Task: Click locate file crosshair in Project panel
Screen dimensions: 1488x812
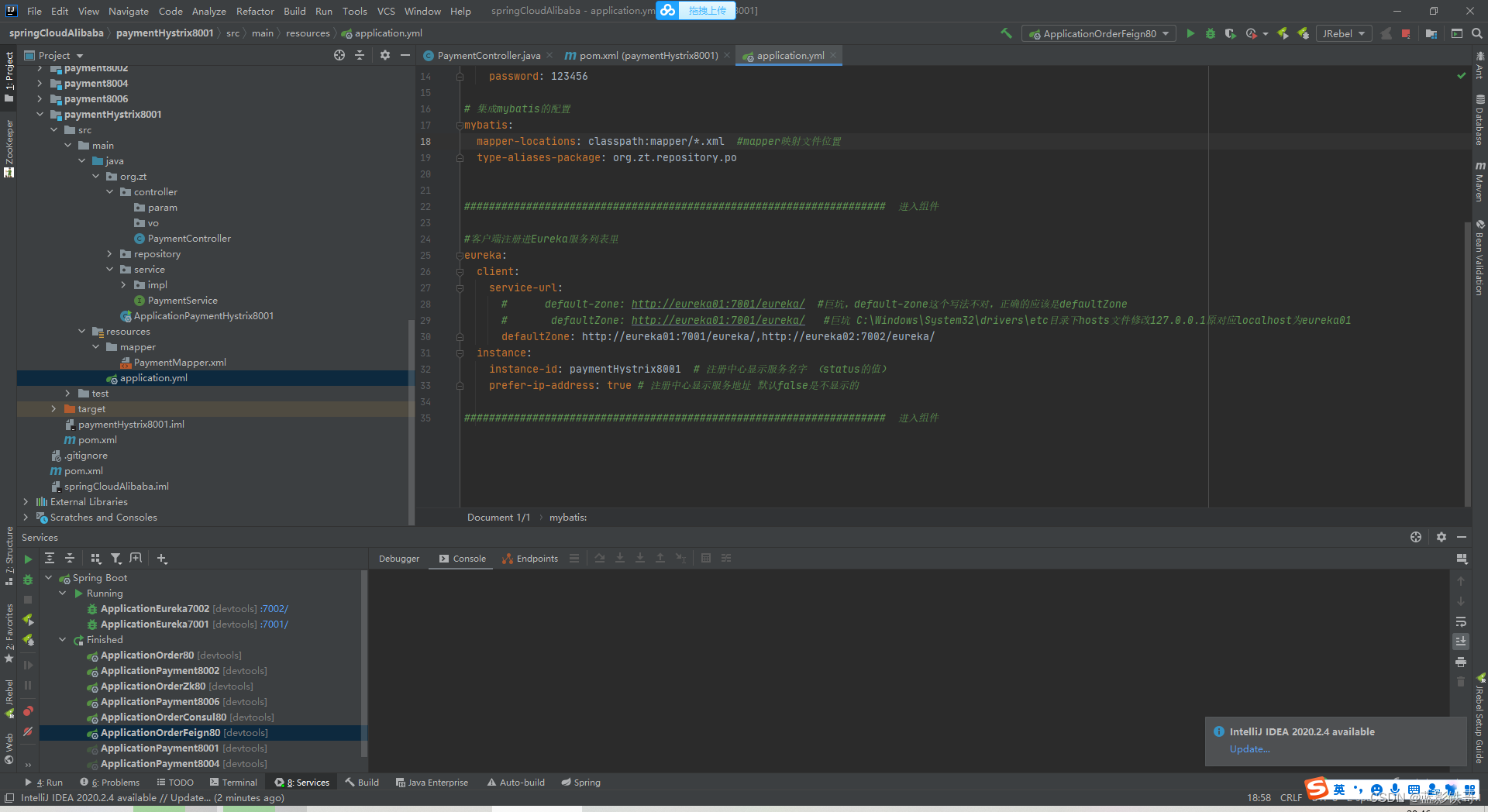Action: pyautogui.click(x=339, y=55)
